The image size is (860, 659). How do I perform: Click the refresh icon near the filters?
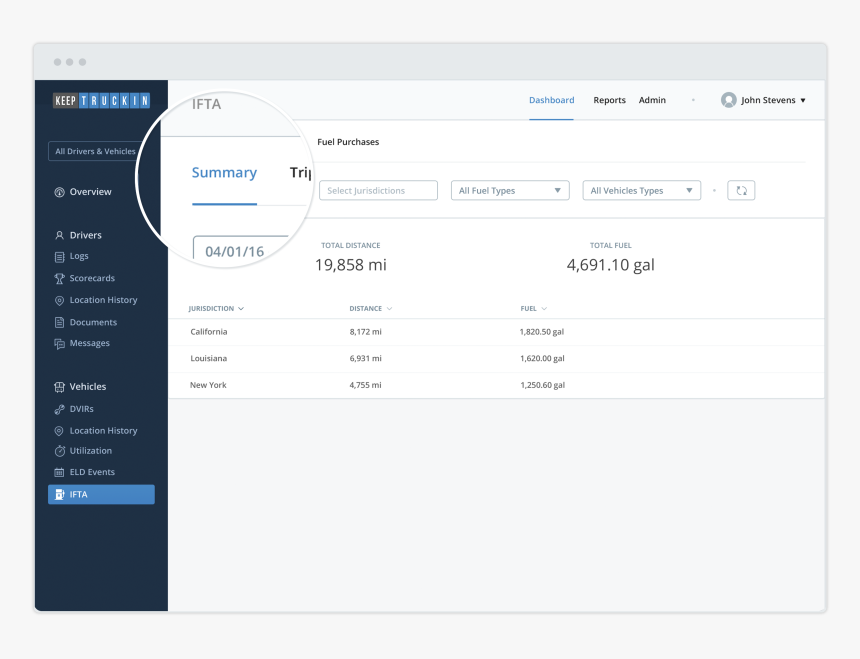click(x=740, y=190)
